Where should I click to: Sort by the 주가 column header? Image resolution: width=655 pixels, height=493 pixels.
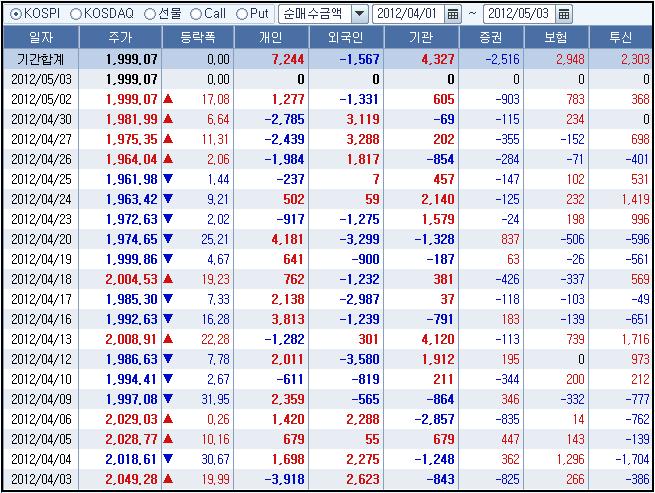click(120, 38)
